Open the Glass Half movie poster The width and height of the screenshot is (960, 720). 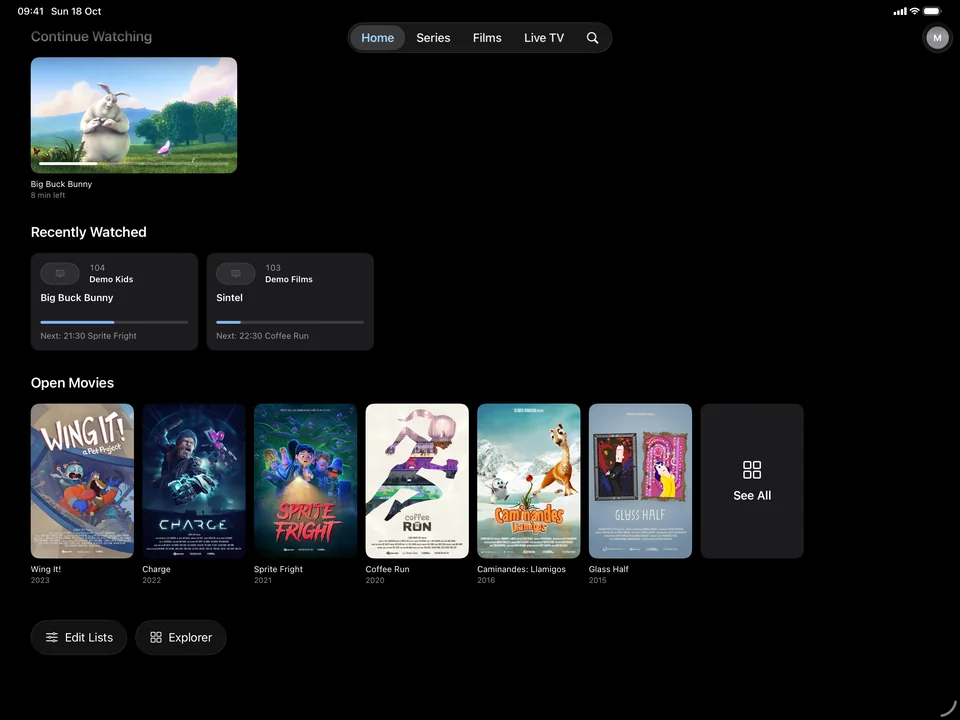pyautogui.click(x=640, y=481)
